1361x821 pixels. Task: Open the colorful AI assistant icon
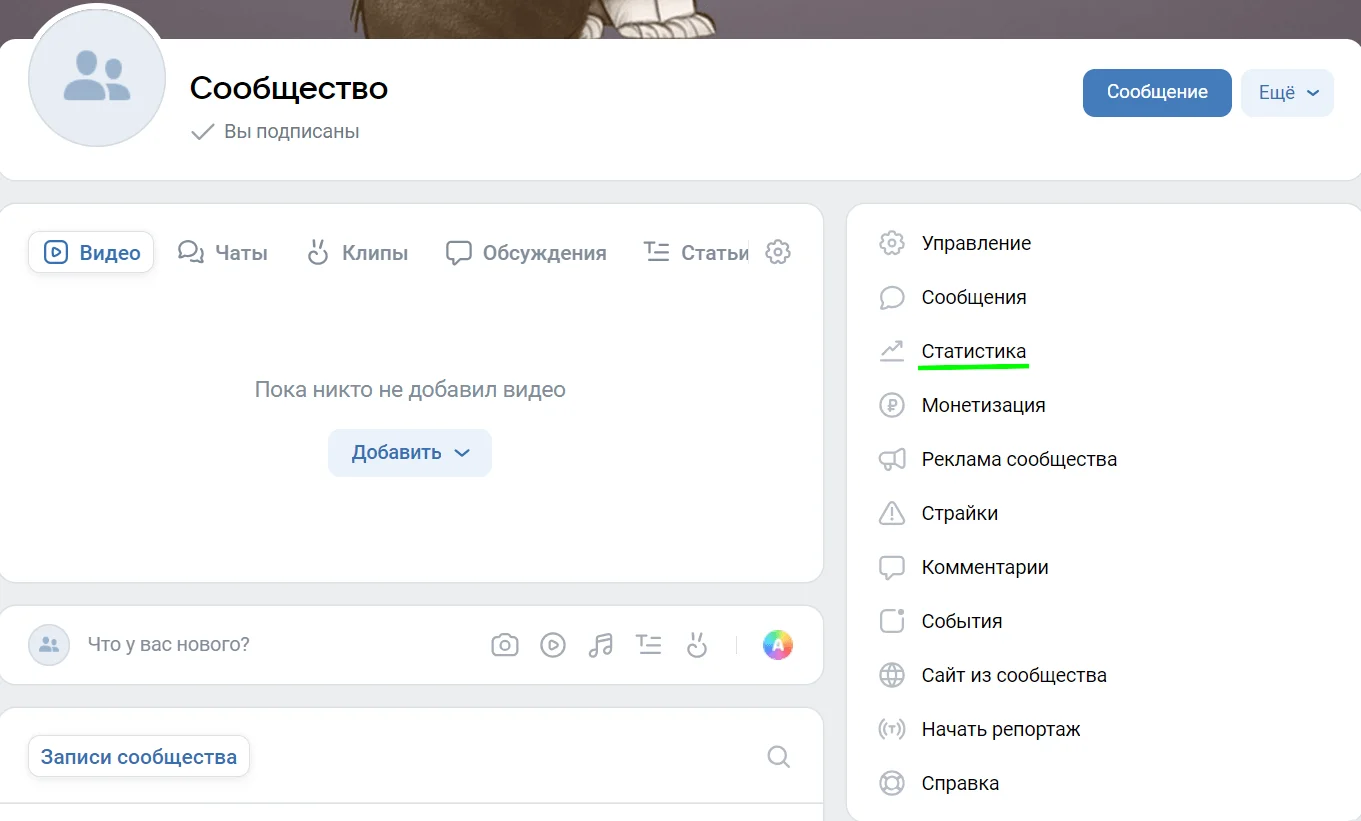coord(777,645)
